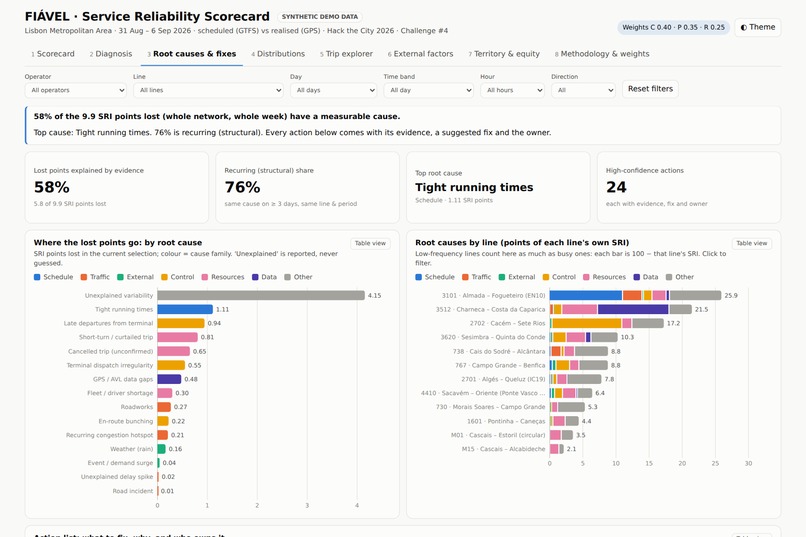Click Resources color swatch in by-line legend

pyautogui.click(x=586, y=277)
